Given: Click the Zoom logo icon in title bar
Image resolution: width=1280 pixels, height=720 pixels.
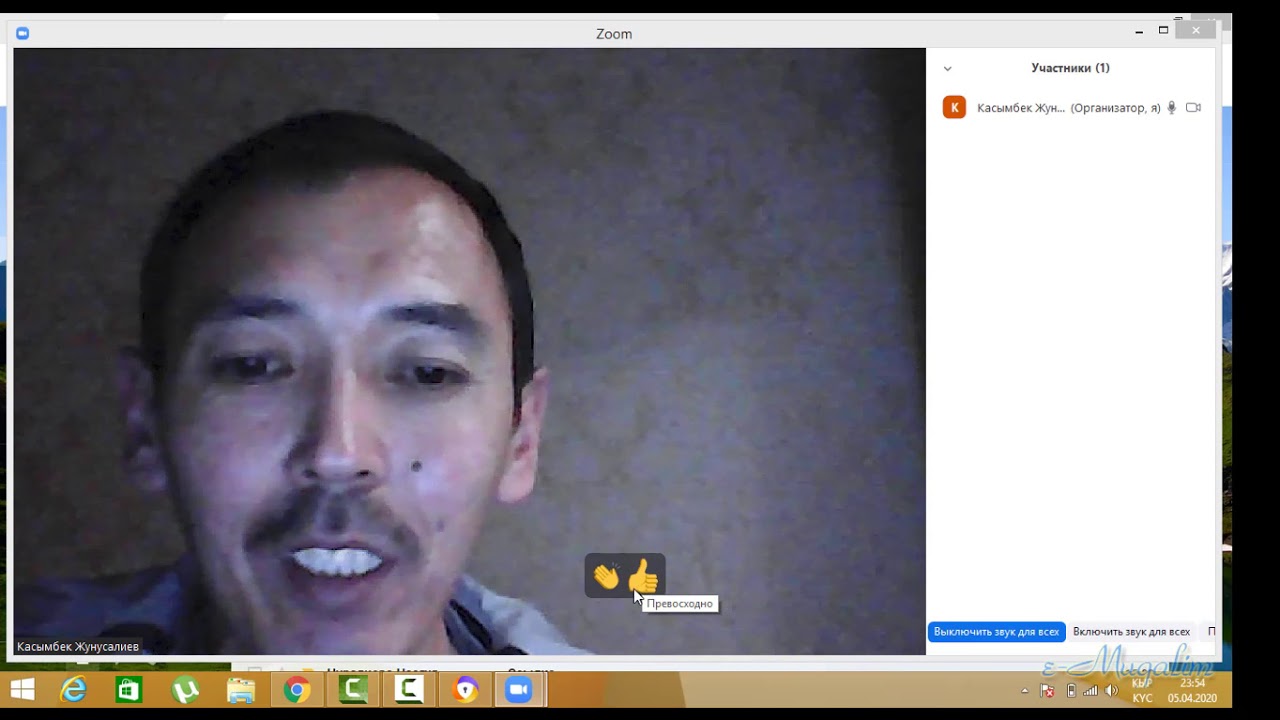Looking at the screenshot, I should tap(23, 33).
